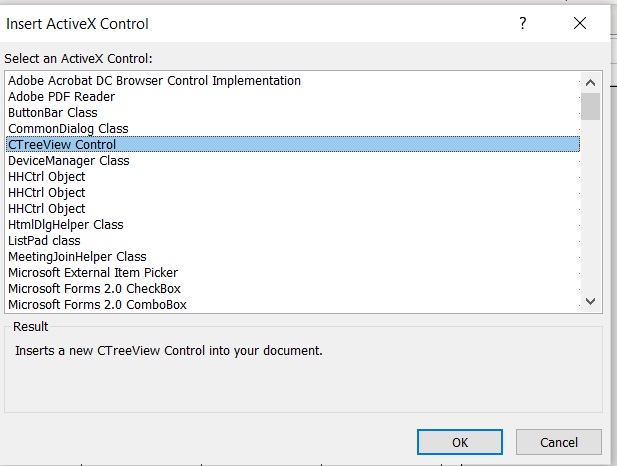The image size is (617, 466).
Task: Select Microsoft Forms 2.0 ComboBox
Action: pos(97,305)
